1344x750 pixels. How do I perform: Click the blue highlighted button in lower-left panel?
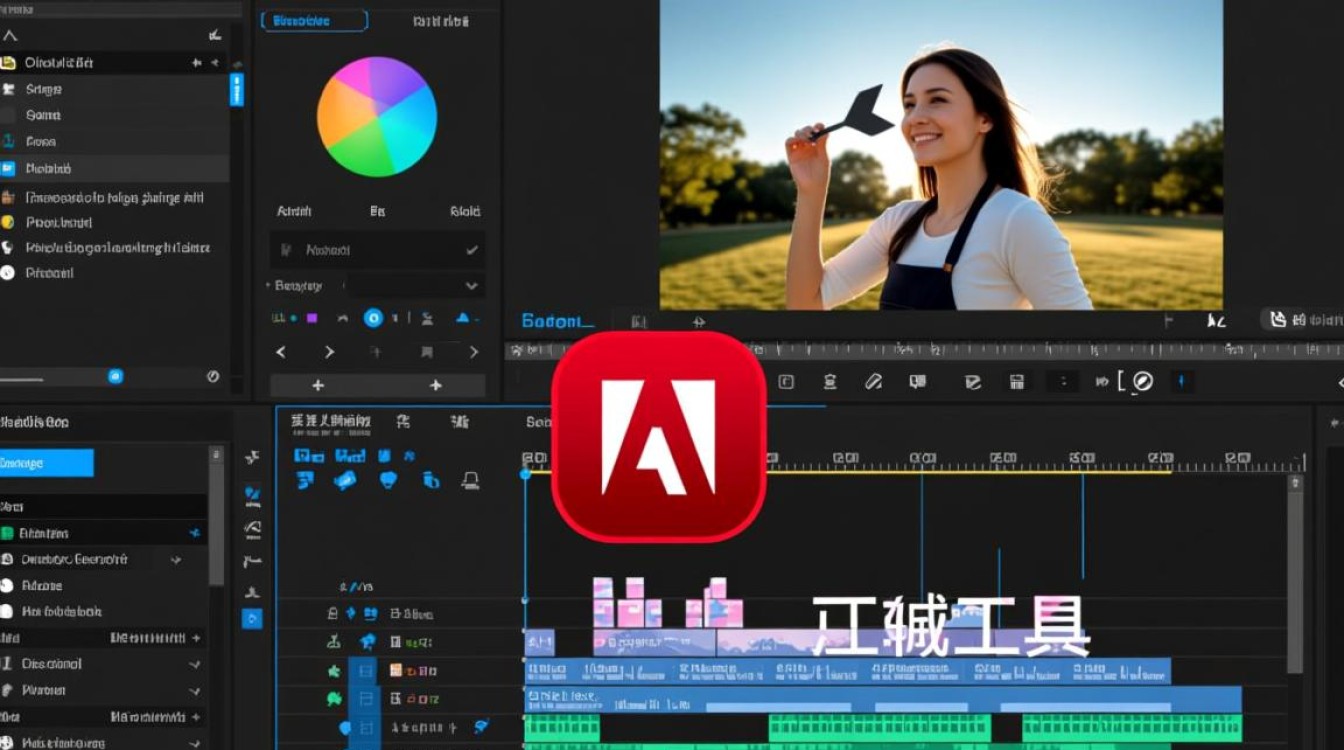(x=46, y=463)
